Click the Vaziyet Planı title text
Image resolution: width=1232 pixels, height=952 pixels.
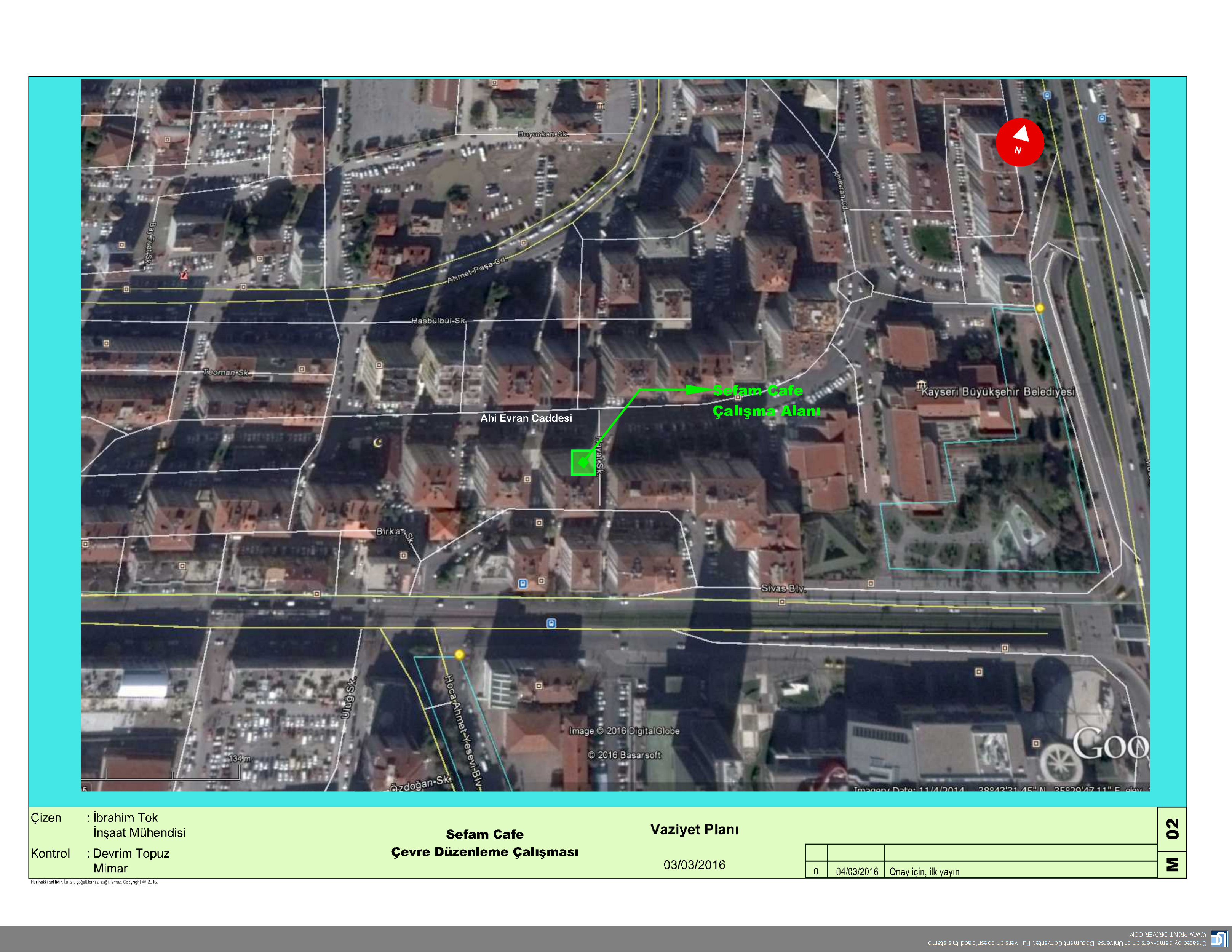[694, 829]
